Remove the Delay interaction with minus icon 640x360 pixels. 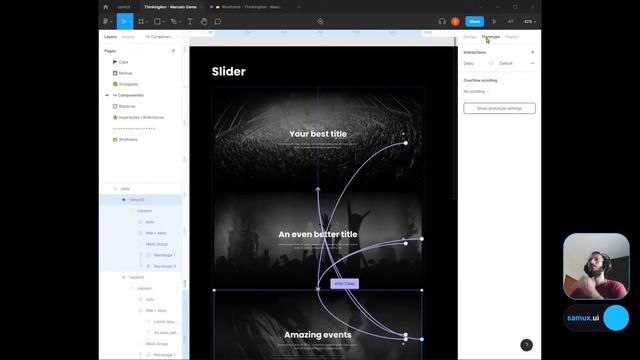(x=532, y=63)
